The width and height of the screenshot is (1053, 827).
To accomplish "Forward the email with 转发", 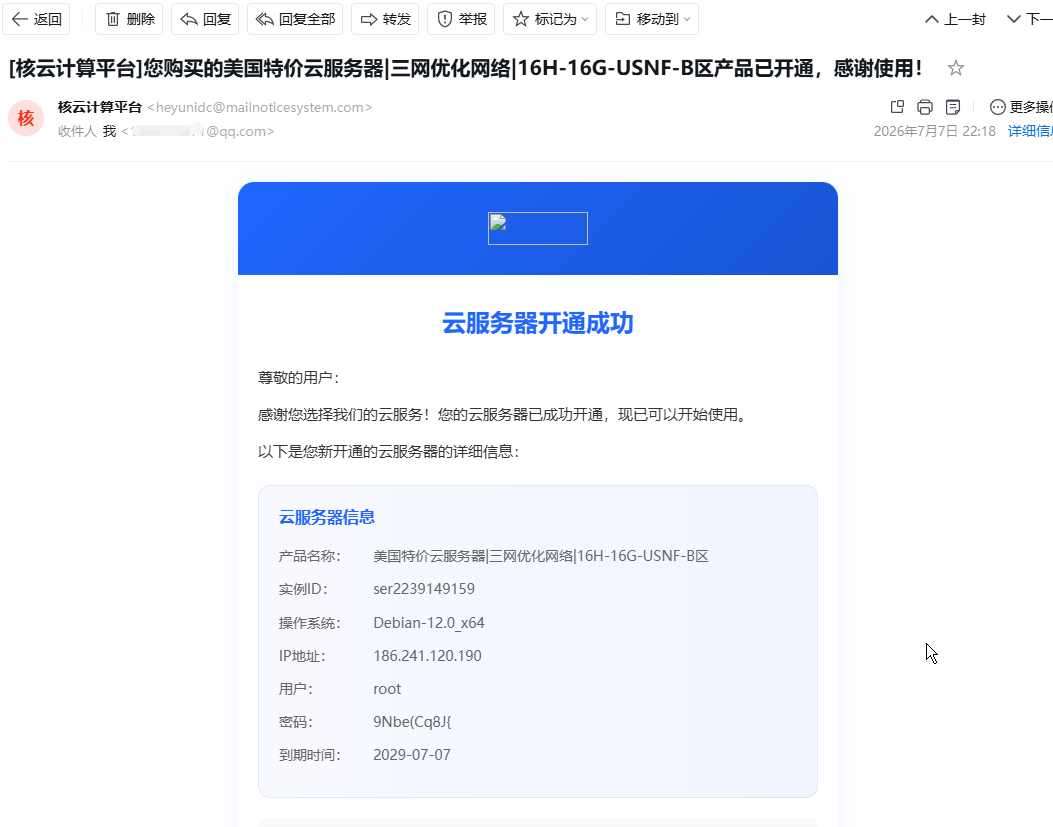I will click(x=385, y=19).
